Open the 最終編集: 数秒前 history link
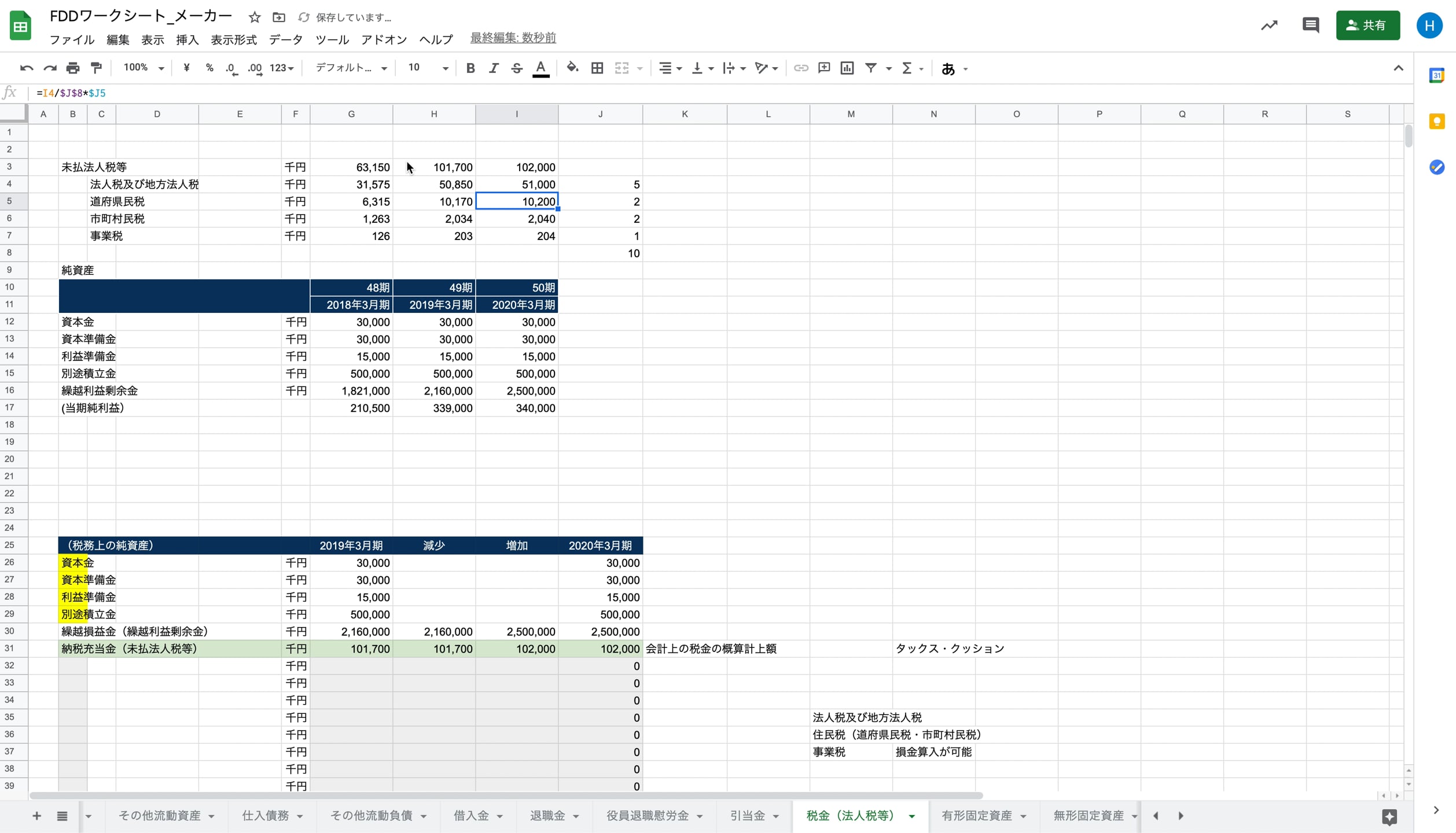This screenshot has height=833, width=1456. [x=513, y=38]
